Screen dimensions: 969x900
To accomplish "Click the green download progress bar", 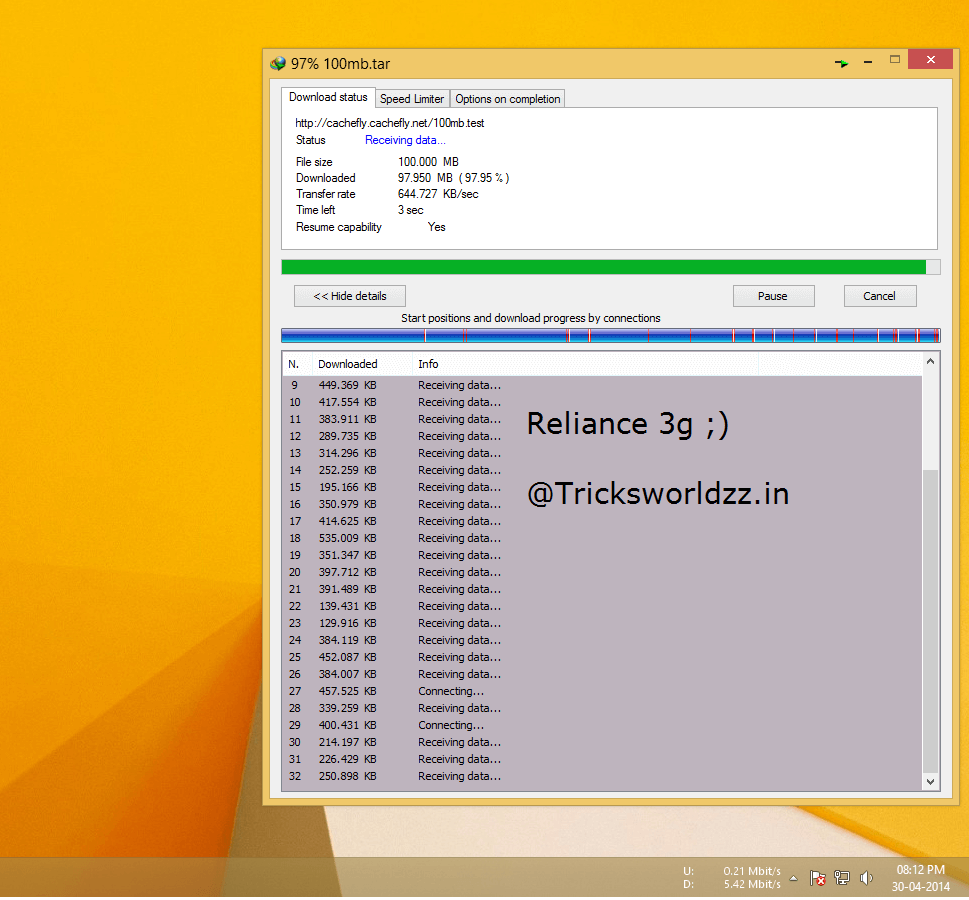I will 611,267.
